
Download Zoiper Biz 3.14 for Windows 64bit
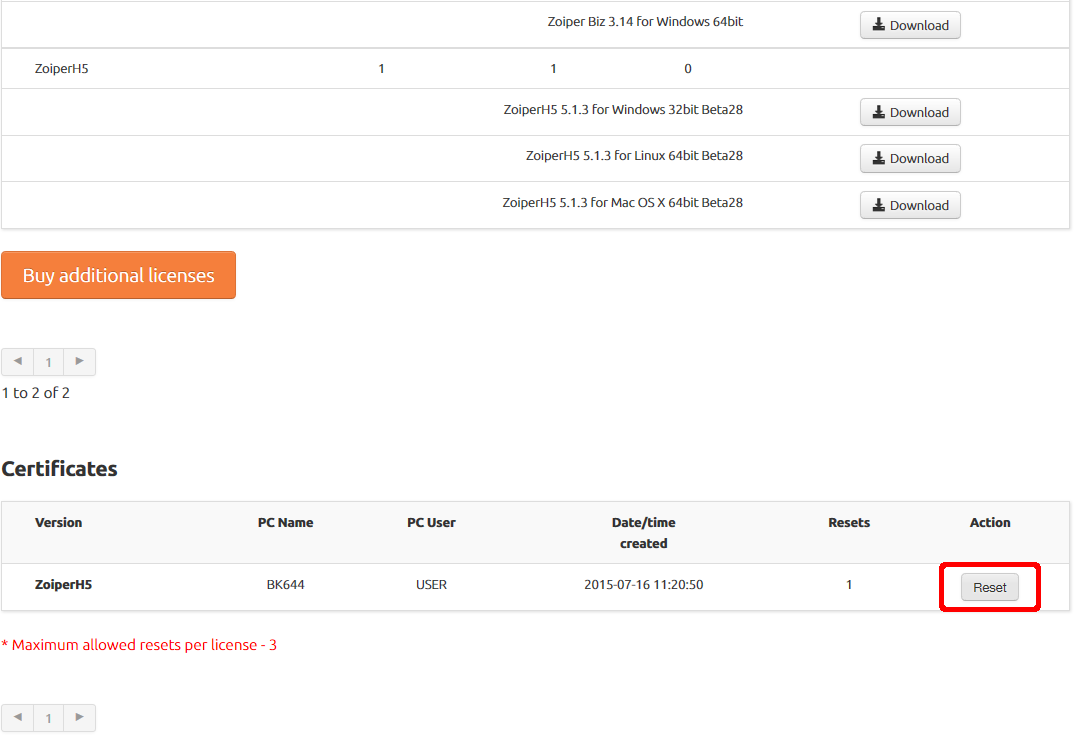910,25
